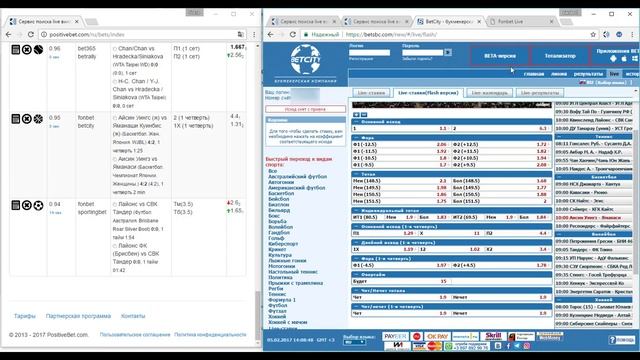Collapse the Овертайм section
Image resolution: width=640 pixels, height=360 pixels.
[356, 275]
